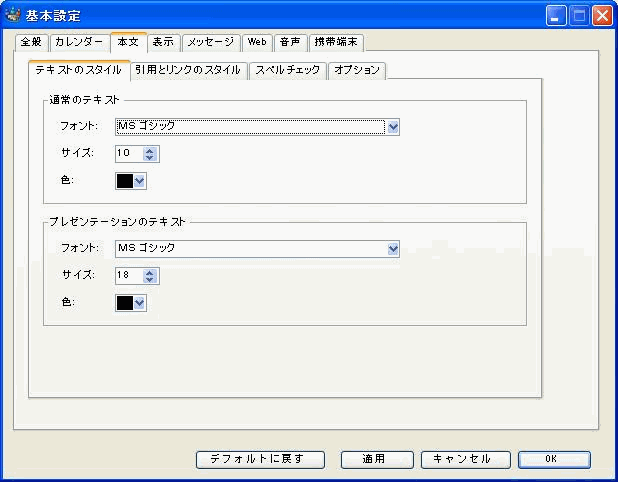Open the スペルチェック sub-tab
Viewport: 618px width, 482px height.
pos(287,70)
